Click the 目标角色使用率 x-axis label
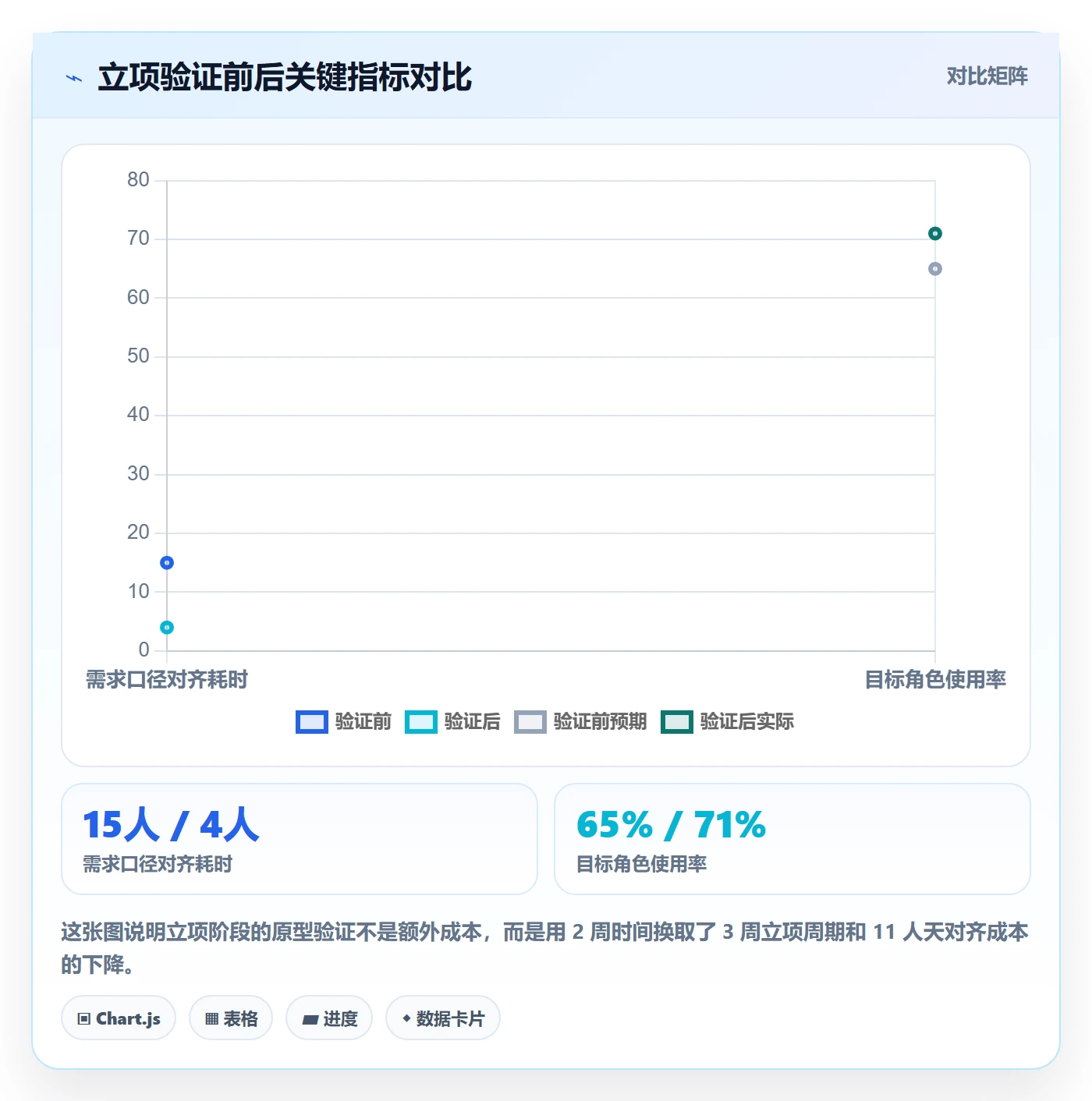 click(x=935, y=680)
